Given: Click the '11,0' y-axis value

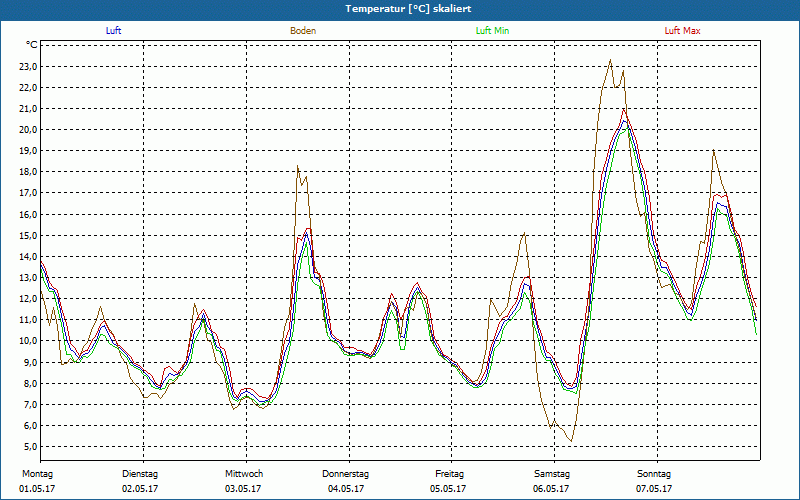Looking at the screenshot, I should coord(28,320).
